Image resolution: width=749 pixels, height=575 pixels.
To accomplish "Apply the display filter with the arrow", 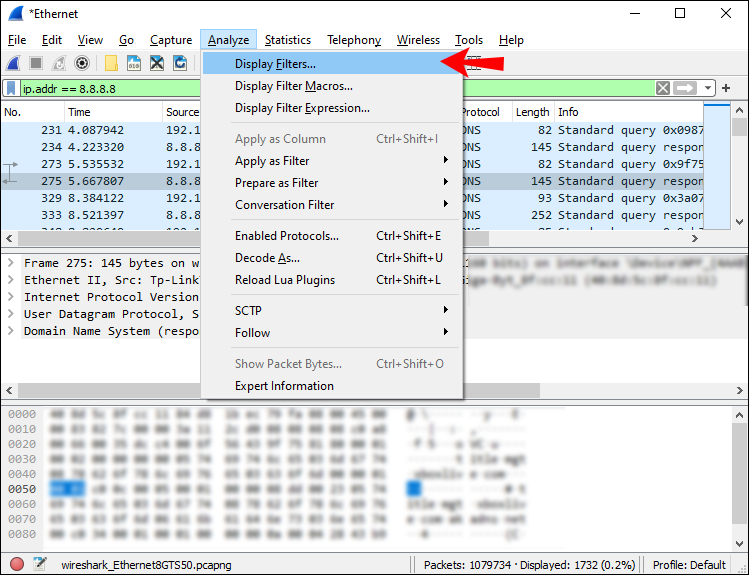I will (685, 88).
